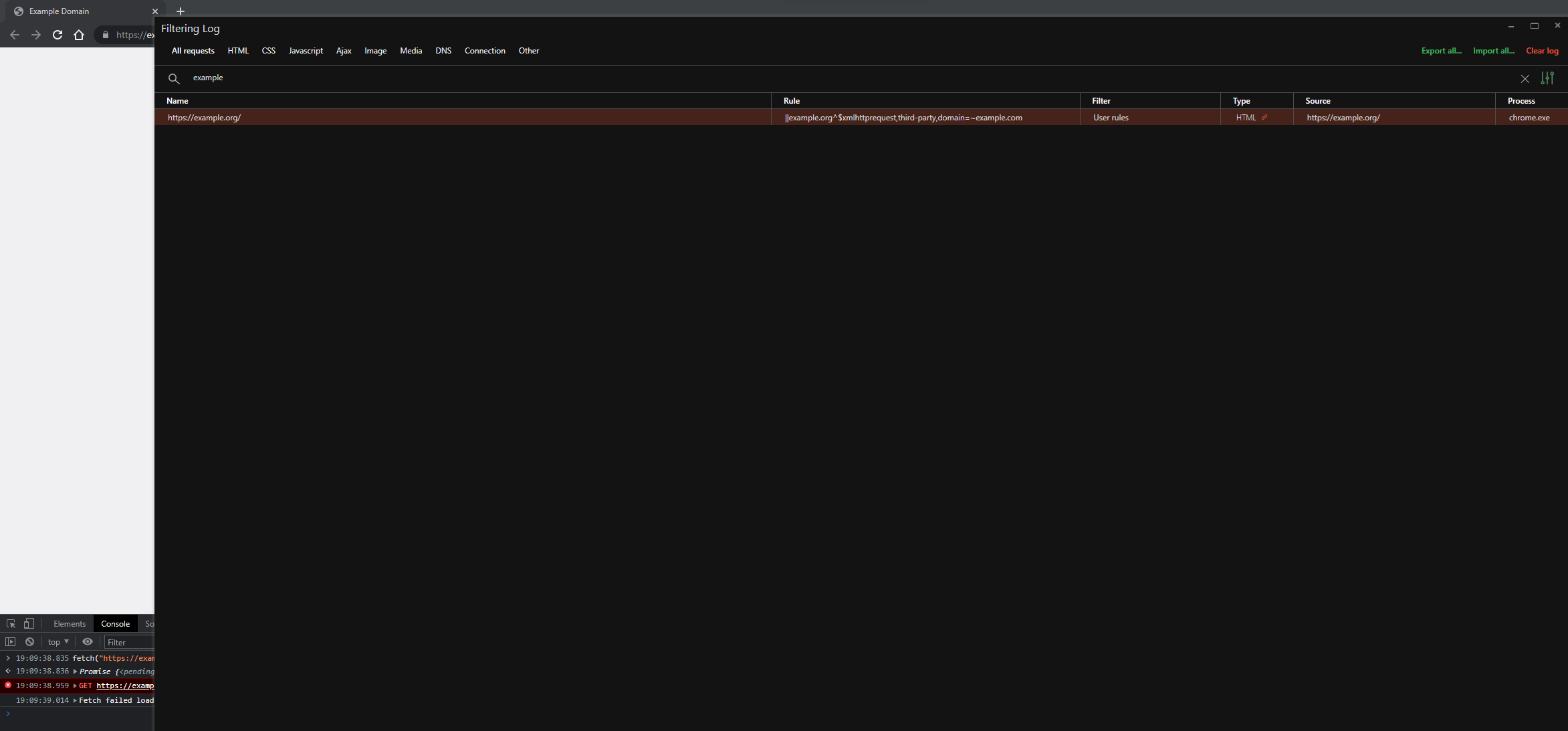Expand the Promise pending console entry
The width and height of the screenshot is (1568, 731).
pos(74,671)
